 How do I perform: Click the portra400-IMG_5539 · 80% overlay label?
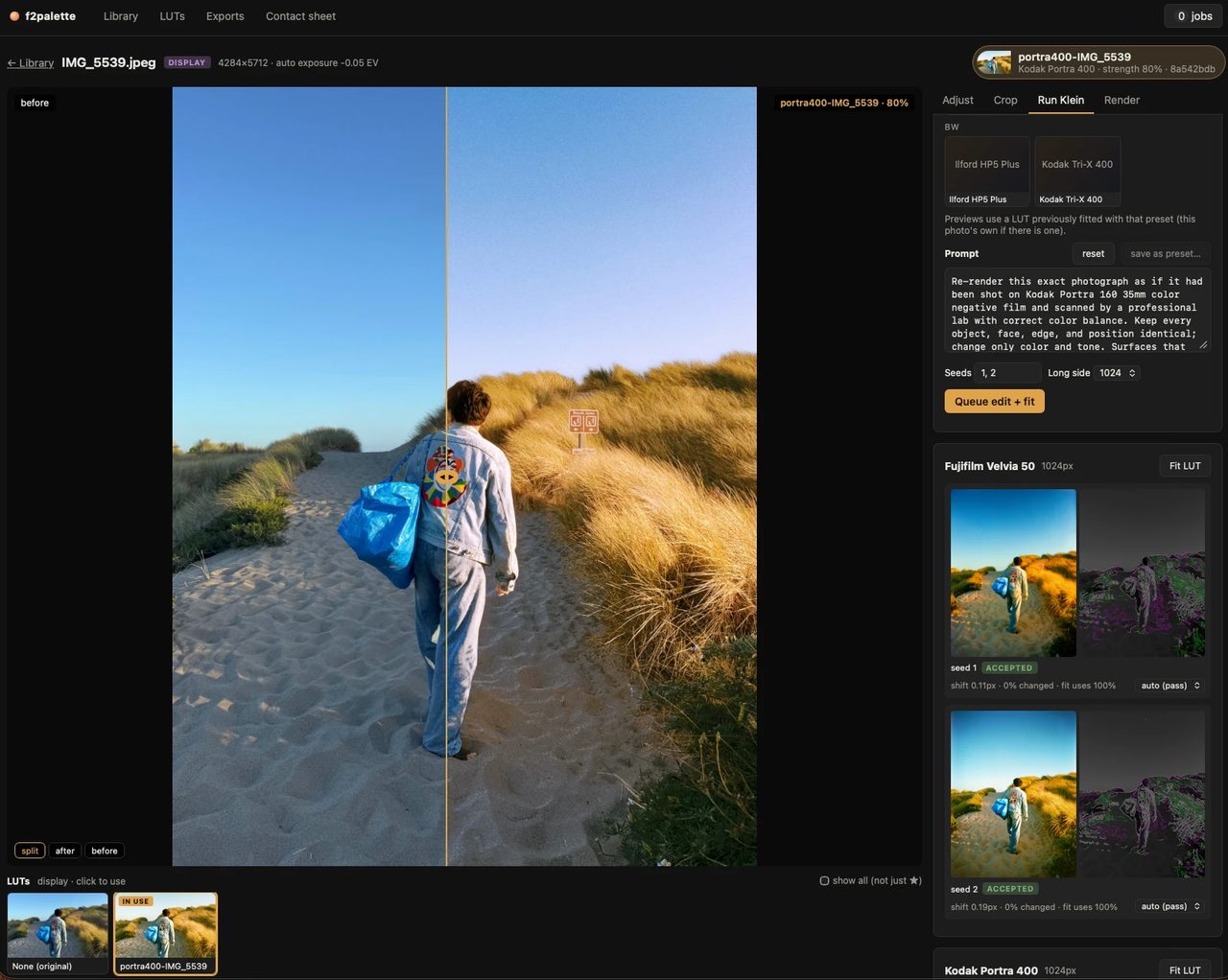coord(844,103)
